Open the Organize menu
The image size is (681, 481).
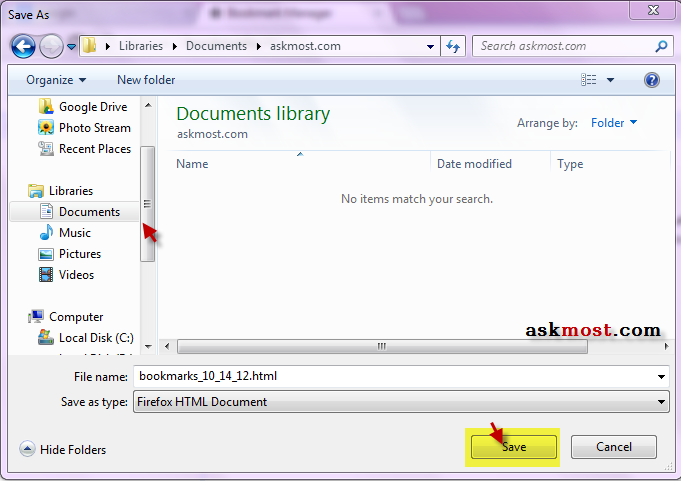pyautogui.click(x=56, y=80)
